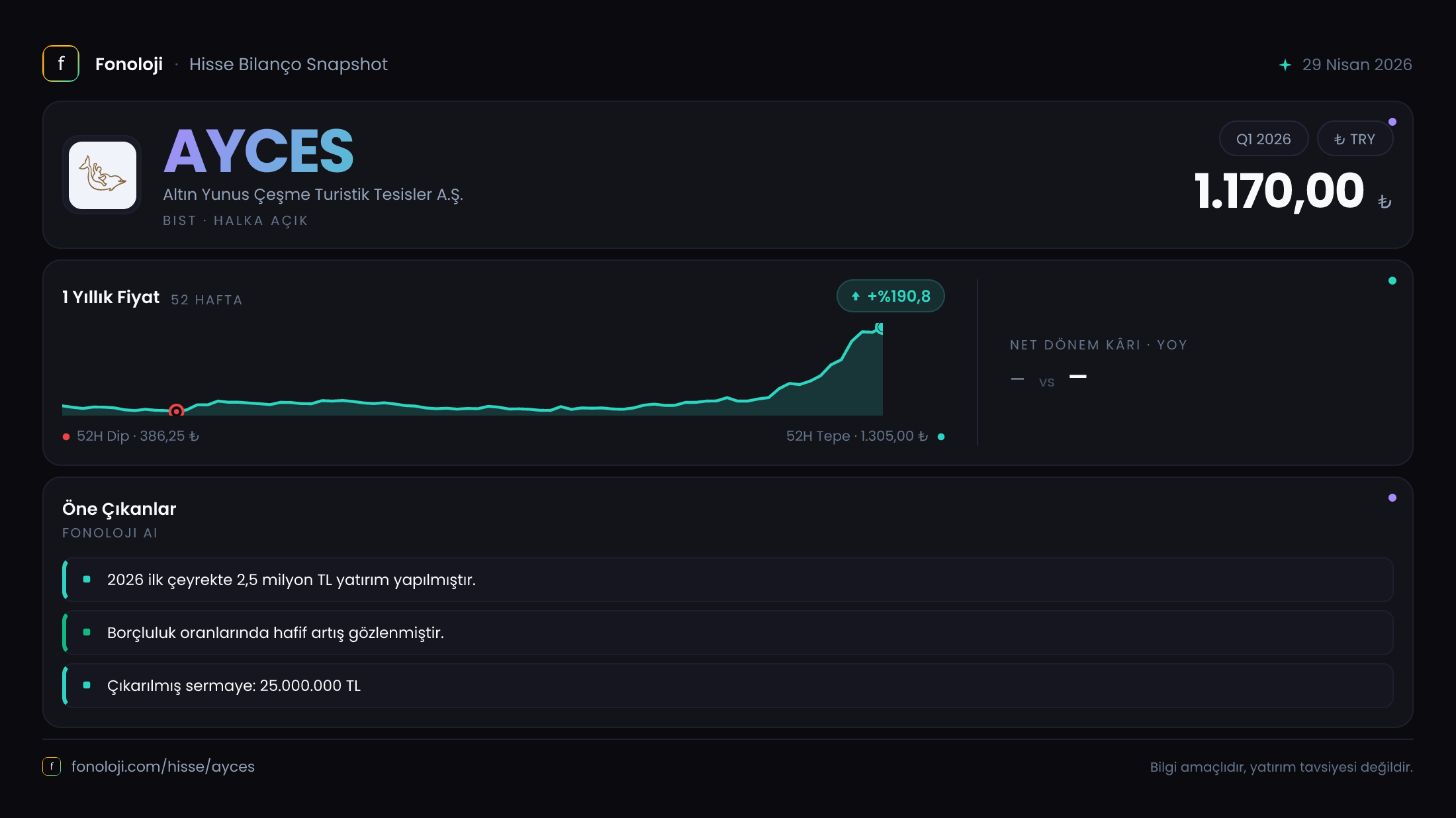The image size is (1456, 818).
Task: Click the 1.170,00 price value
Action: (x=1279, y=191)
